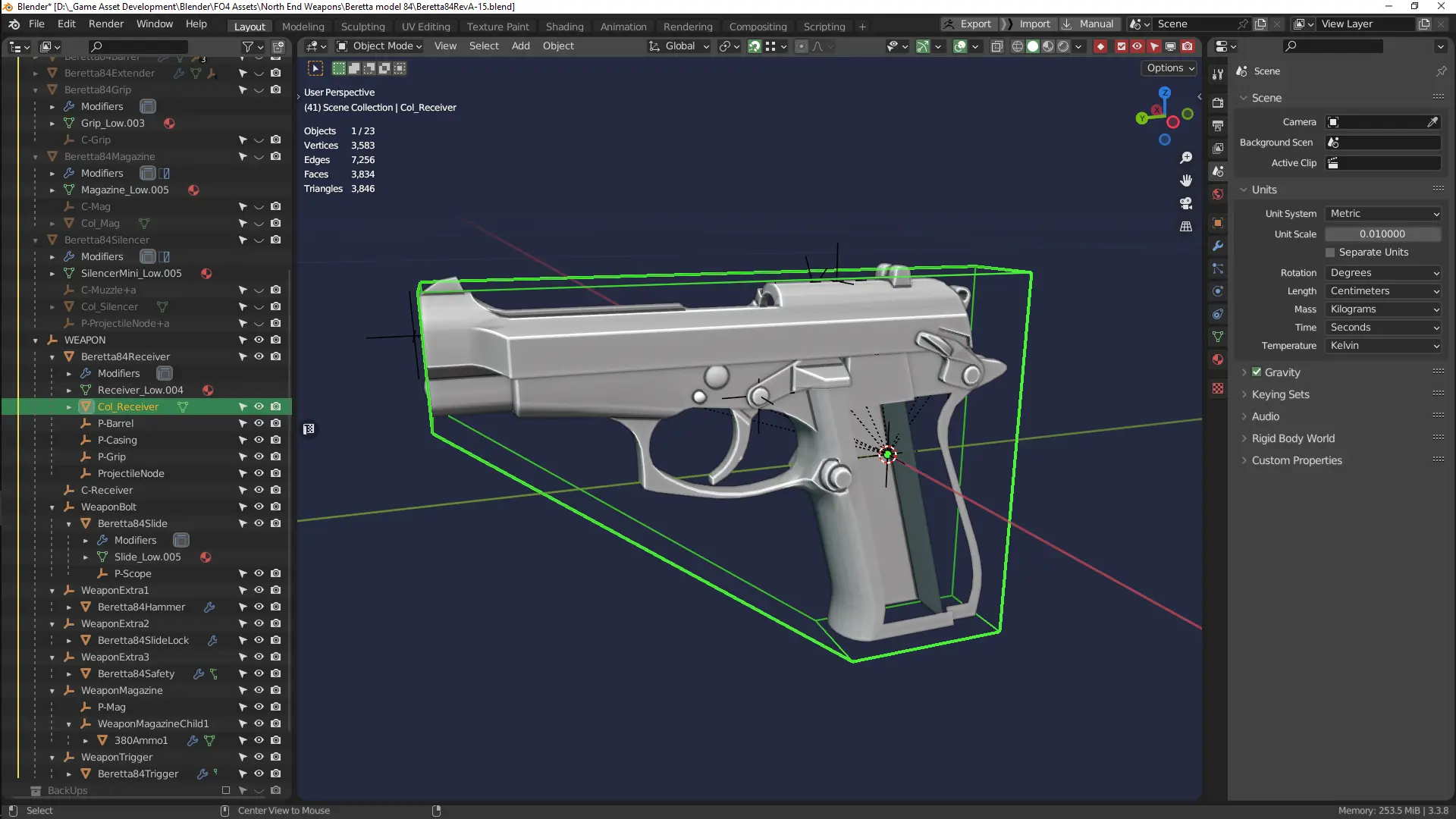Switch to the UV Editing workspace tab
The image size is (1456, 819).
coord(425,27)
